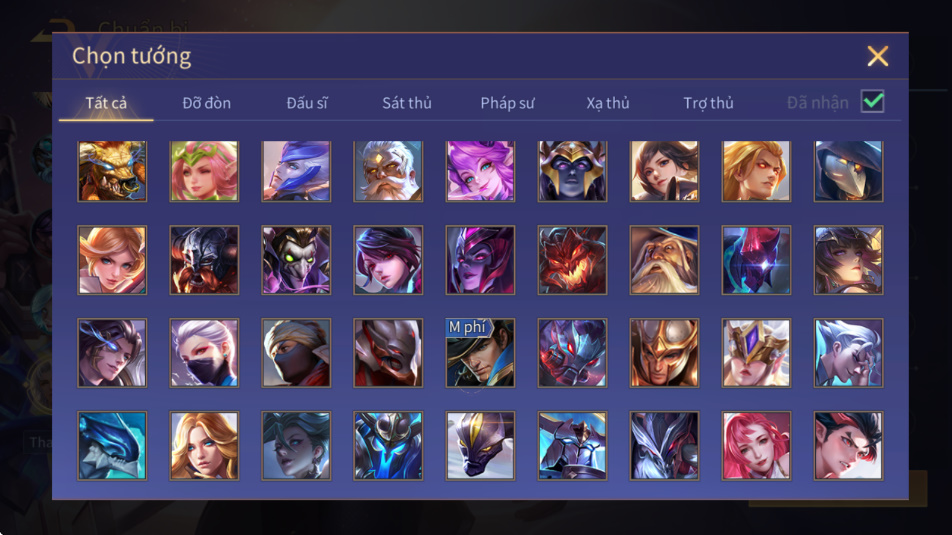The height and width of the screenshot is (535, 952).
Task: Select the pink-haired woman in bottom row
Action: tap(756, 446)
